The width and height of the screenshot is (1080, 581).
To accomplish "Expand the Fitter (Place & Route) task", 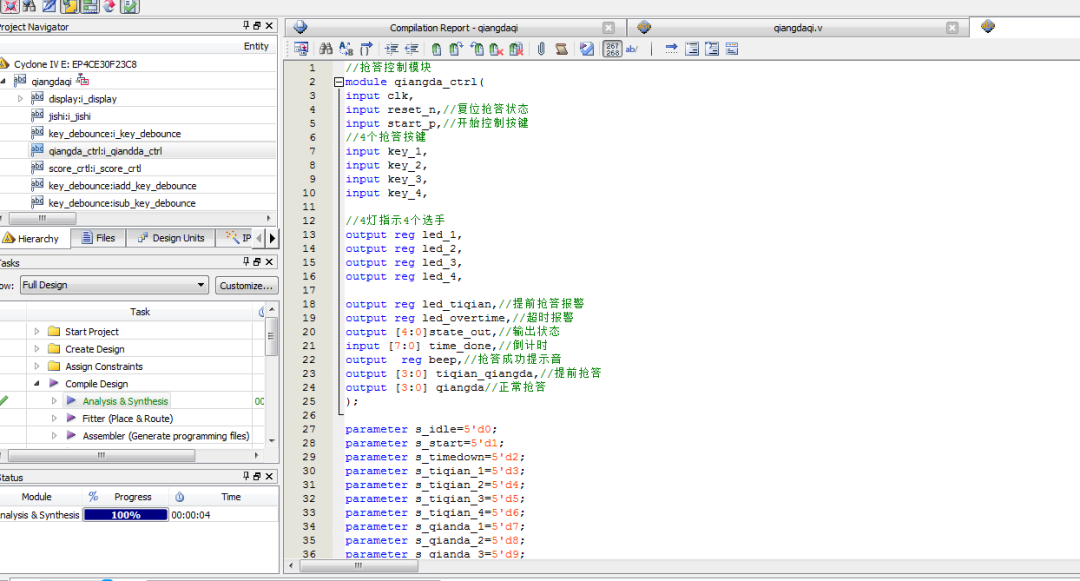I will click(x=54, y=419).
